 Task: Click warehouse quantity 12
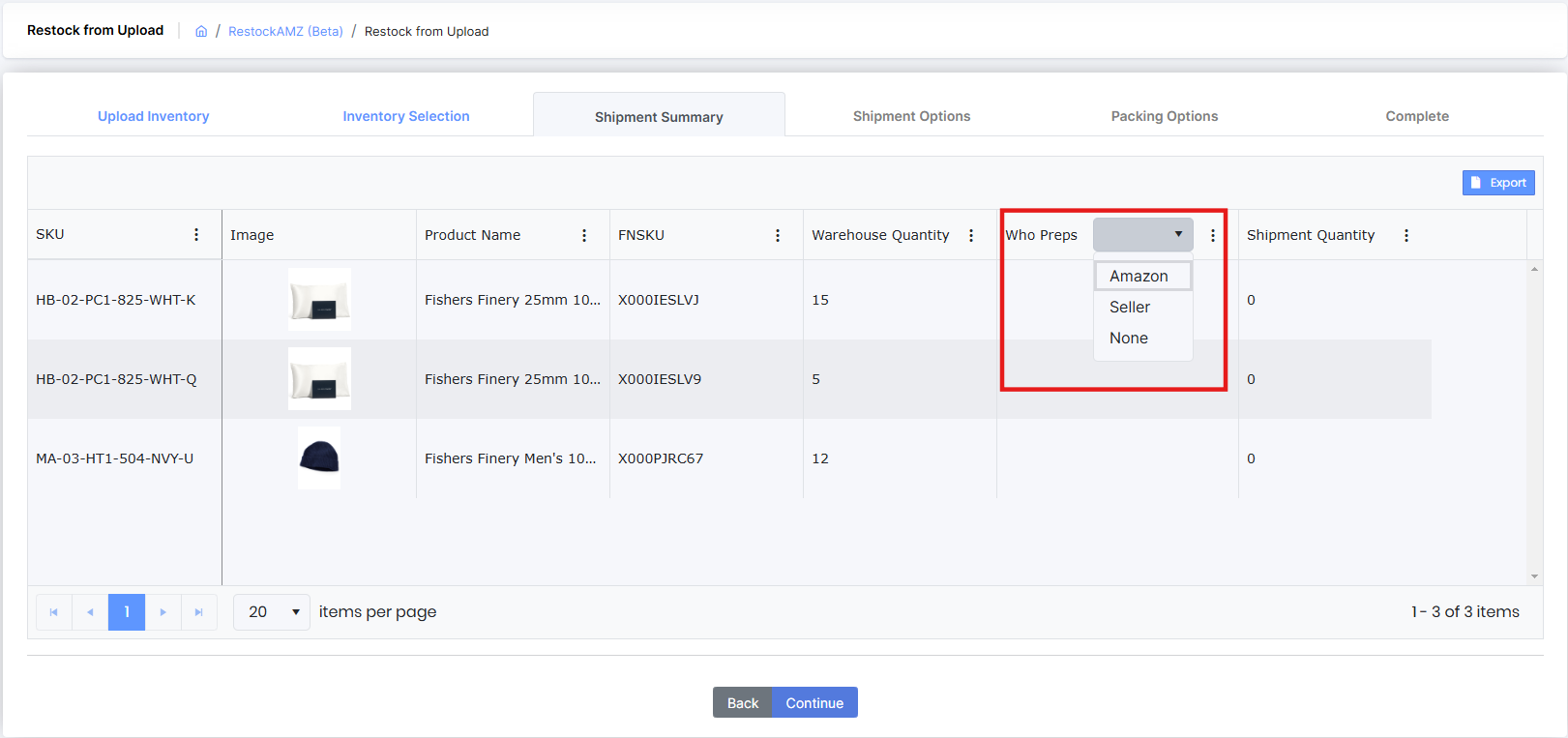(820, 458)
